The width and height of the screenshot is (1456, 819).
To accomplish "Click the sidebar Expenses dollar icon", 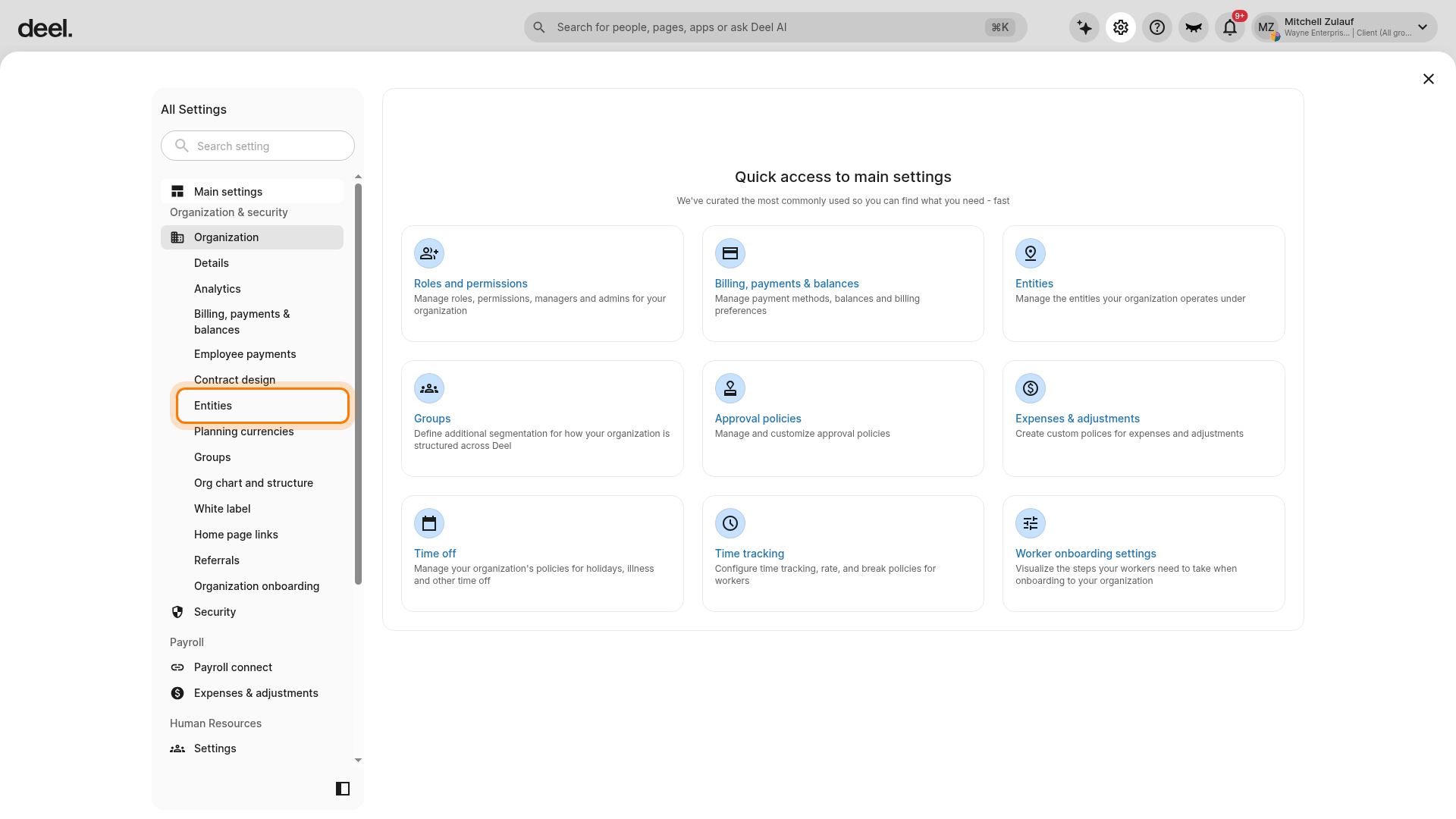I will click(x=177, y=693).
